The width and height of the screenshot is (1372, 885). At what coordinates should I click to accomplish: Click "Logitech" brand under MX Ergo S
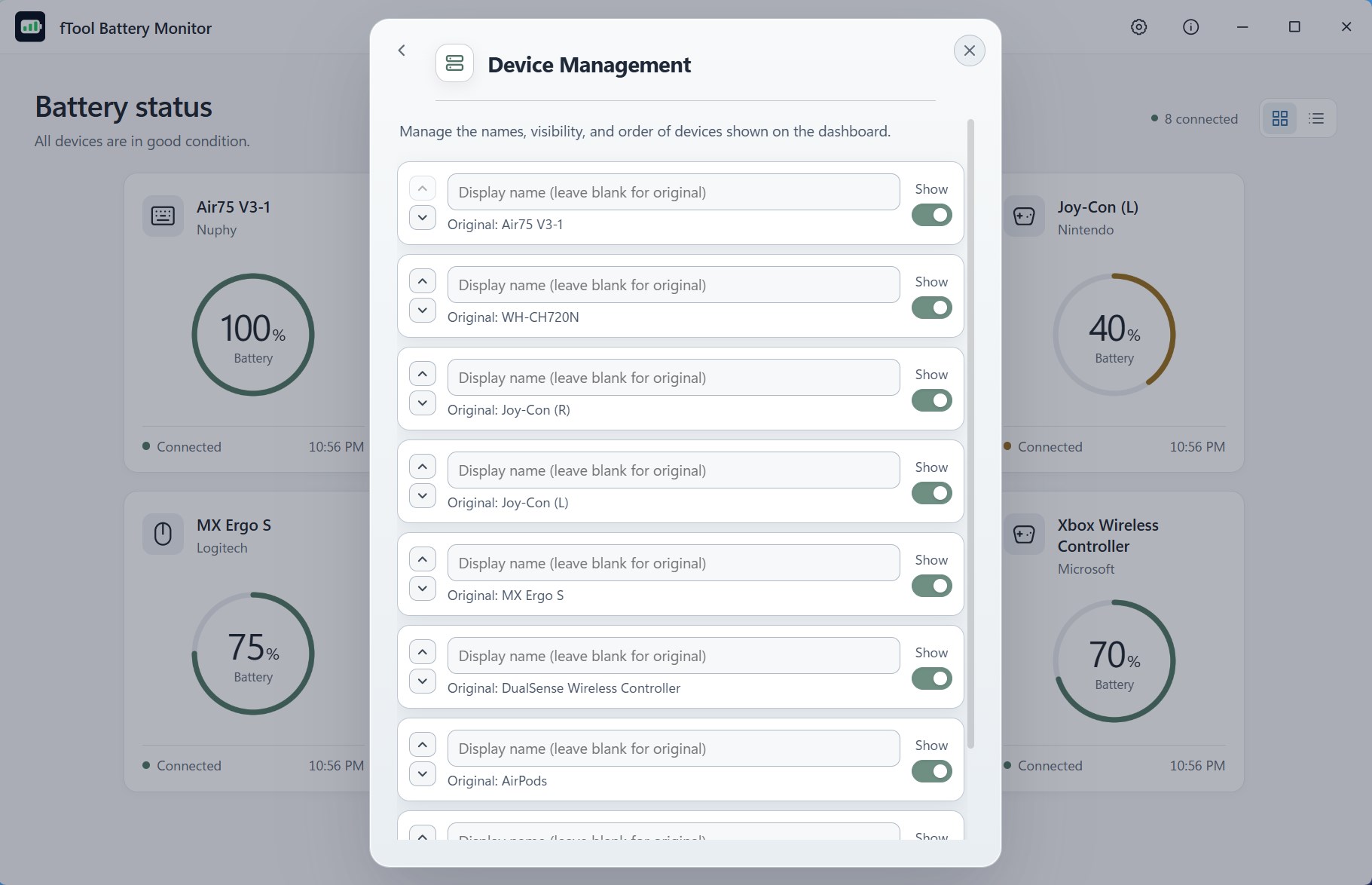pyautogui.click(x=222, y=548)
